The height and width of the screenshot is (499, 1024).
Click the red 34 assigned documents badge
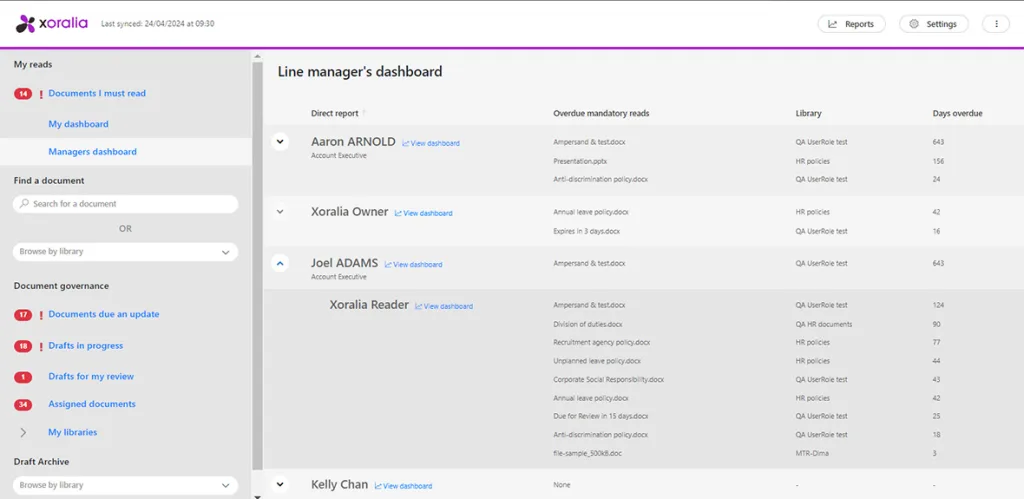pyautogui.click(x=23, y=405)
